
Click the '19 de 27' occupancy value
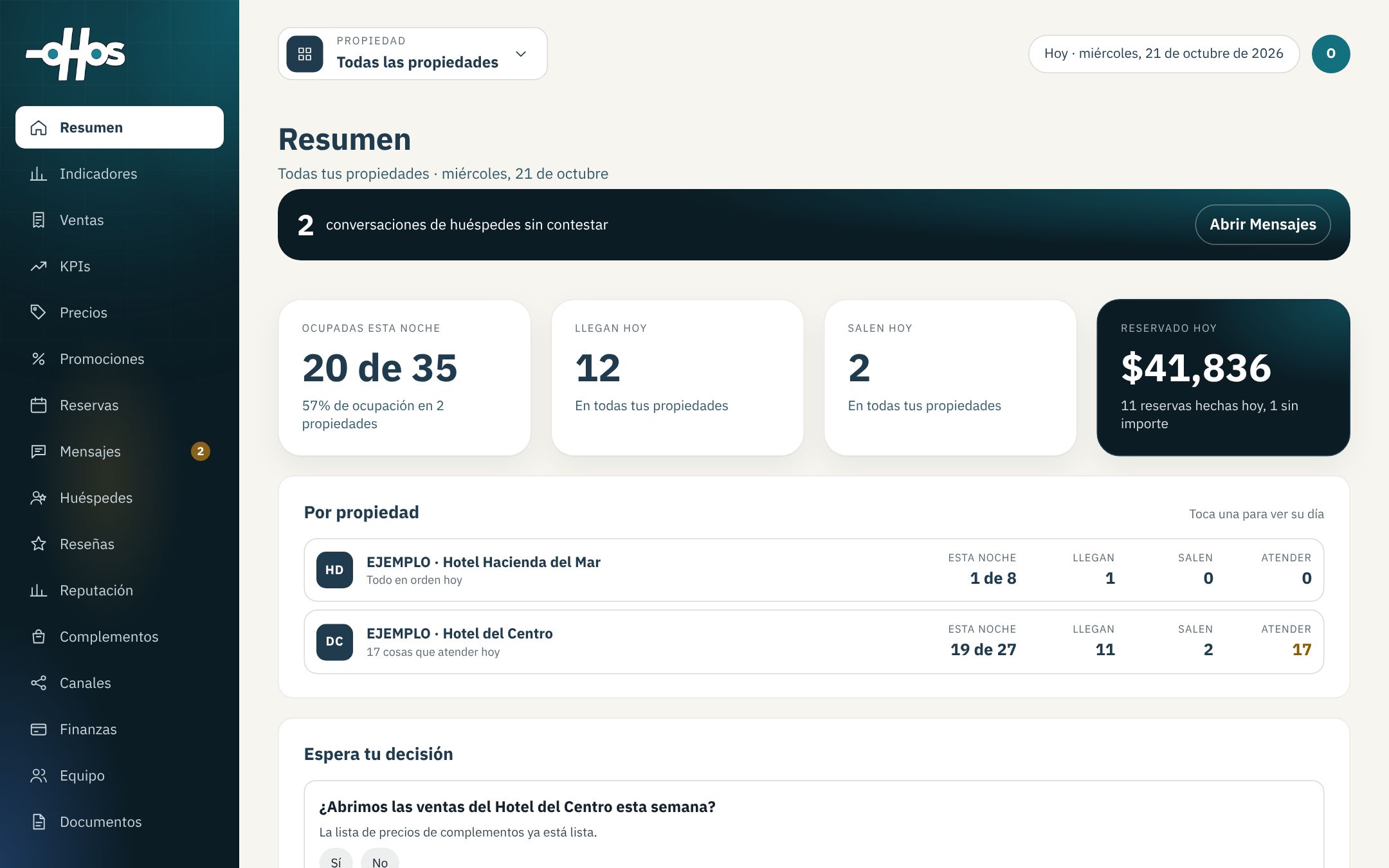tap(983, 649)
